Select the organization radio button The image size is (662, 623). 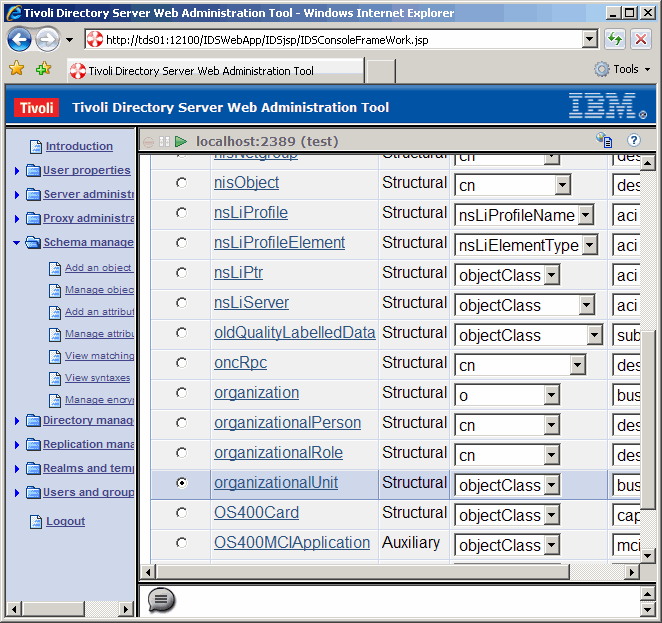click(x=181, y=393)
